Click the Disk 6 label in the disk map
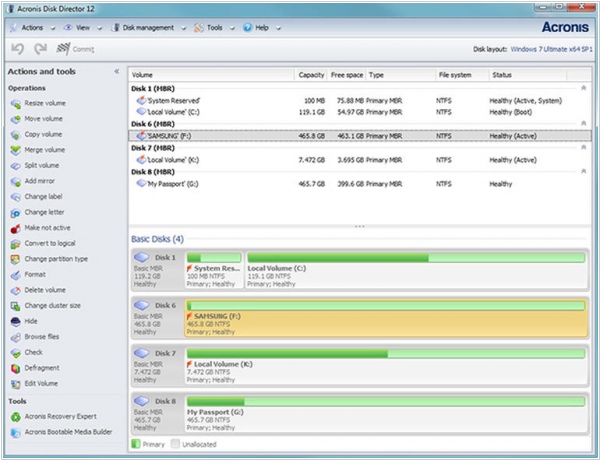This screenshot has width=600, height=460. click(165, 305)
